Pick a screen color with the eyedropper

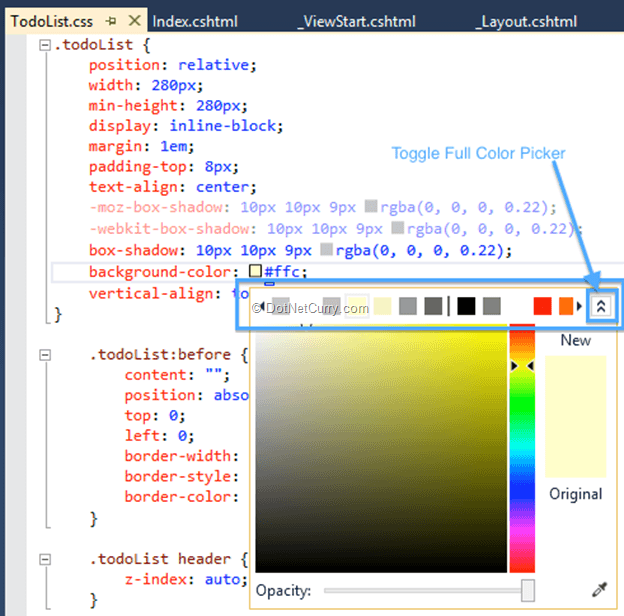coord(599,590)
